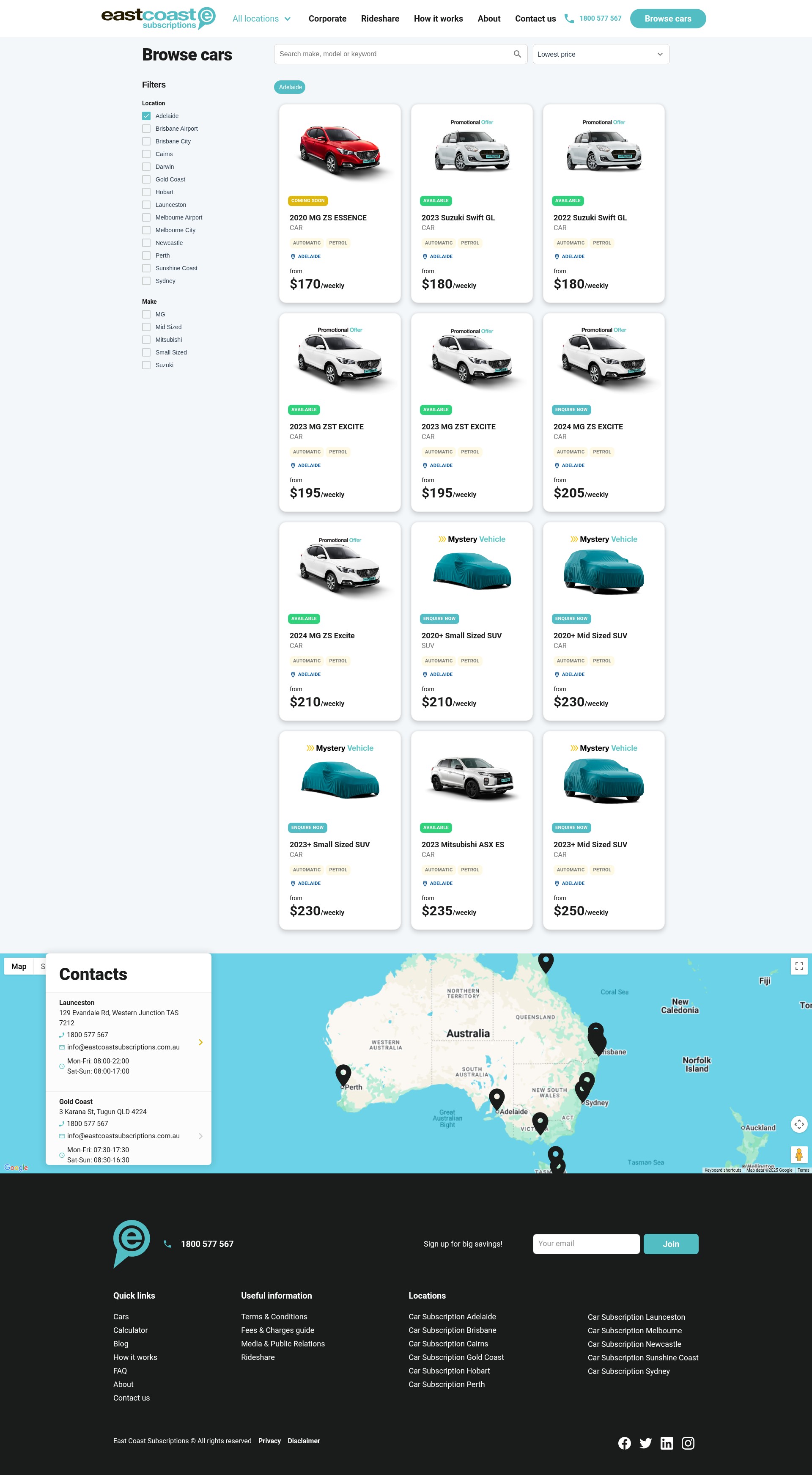
Task: Check the Suzuki make filter
Action: click(146, 365)
